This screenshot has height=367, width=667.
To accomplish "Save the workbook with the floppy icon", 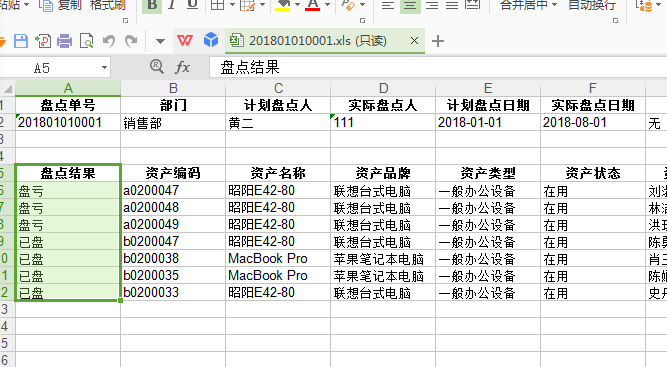I will tap(21, 41).
